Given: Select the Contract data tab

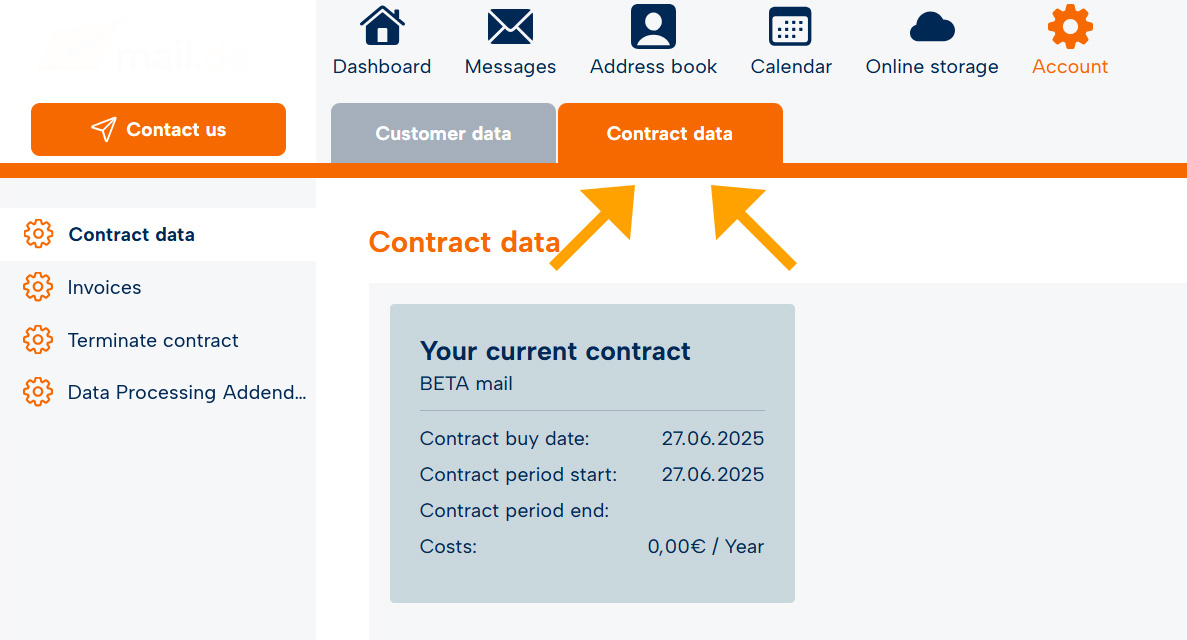Looking at the screenshot, I should [x=670, y=133].
